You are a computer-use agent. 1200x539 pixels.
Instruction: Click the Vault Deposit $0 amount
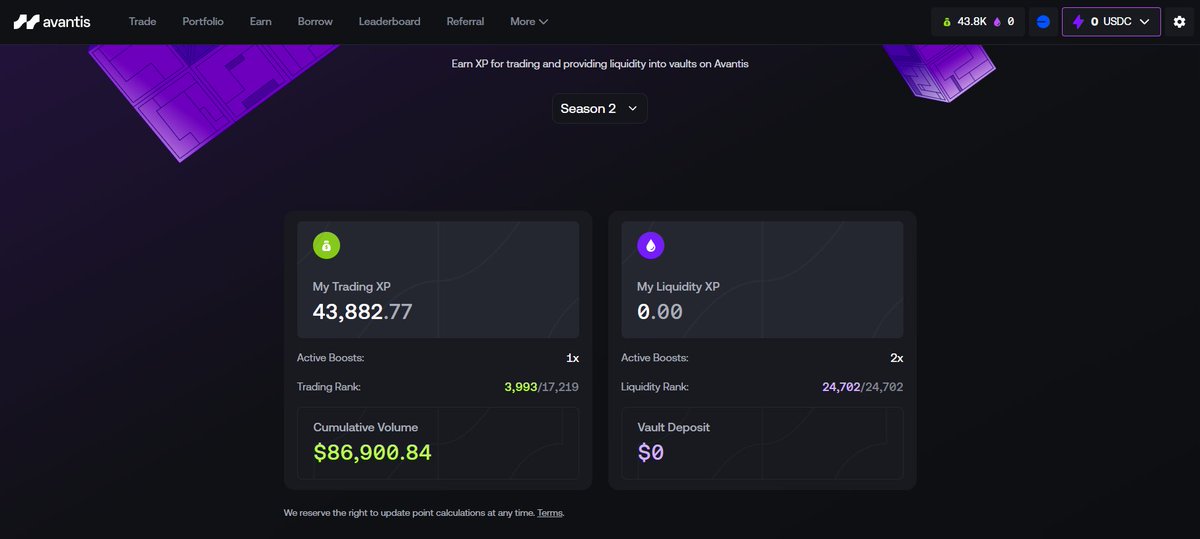point(651,453)
